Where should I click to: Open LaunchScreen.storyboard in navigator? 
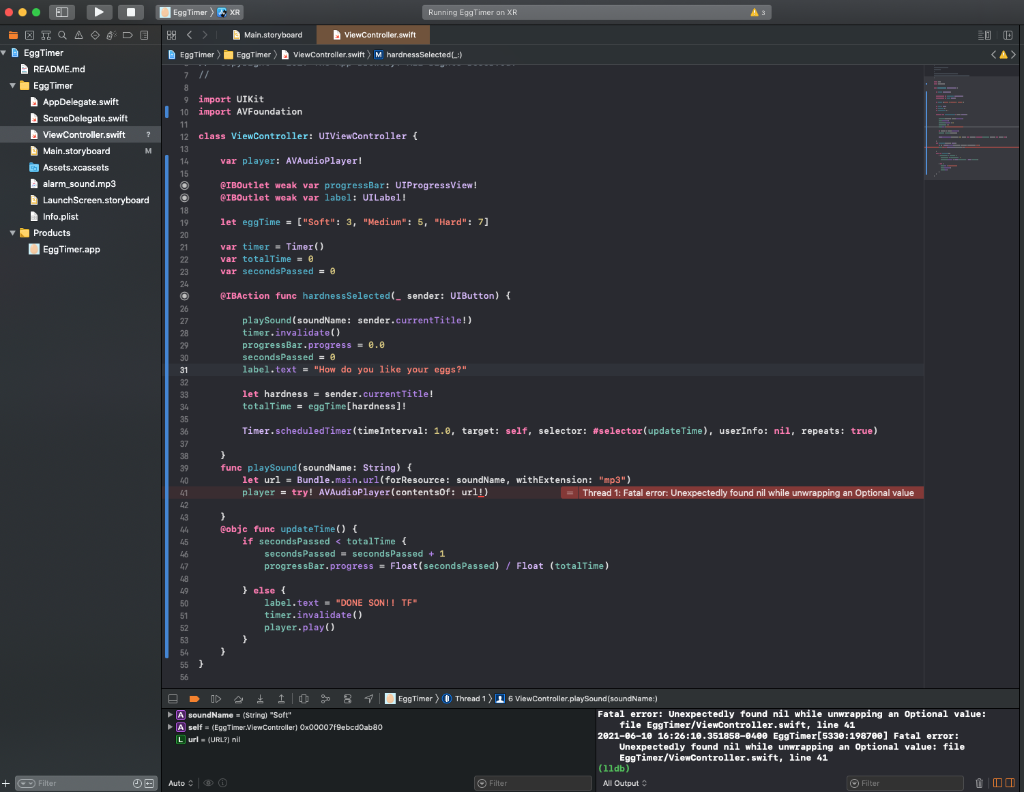click(x=89, y=200)
